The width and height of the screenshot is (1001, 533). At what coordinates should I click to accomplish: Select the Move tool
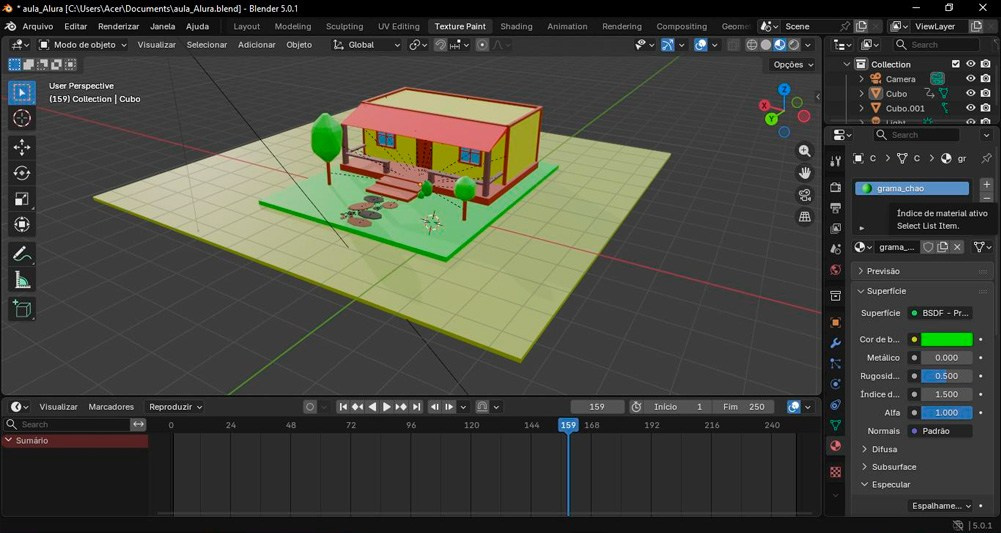coord(22,147)
